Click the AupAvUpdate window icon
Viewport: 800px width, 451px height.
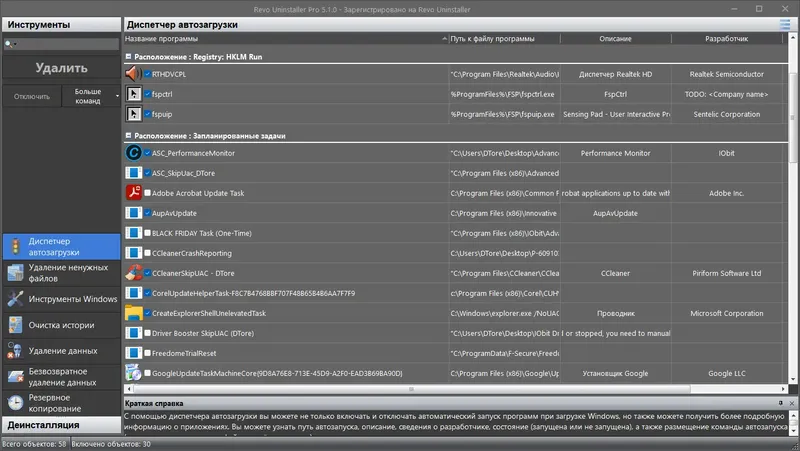click(x=133, y=213)
